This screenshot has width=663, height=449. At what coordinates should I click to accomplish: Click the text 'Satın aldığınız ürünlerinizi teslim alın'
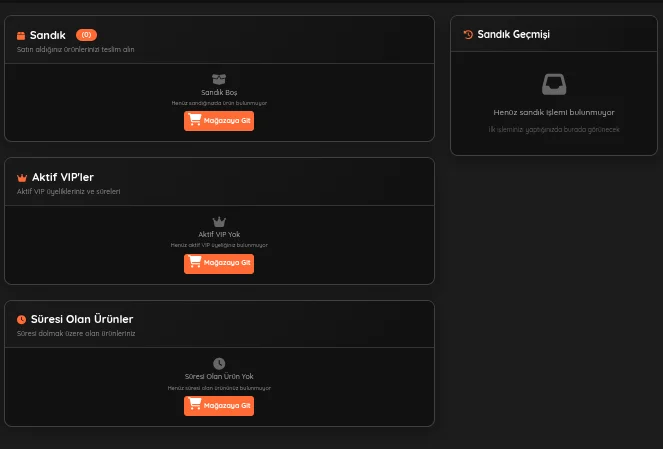click(x=76, y=49)
